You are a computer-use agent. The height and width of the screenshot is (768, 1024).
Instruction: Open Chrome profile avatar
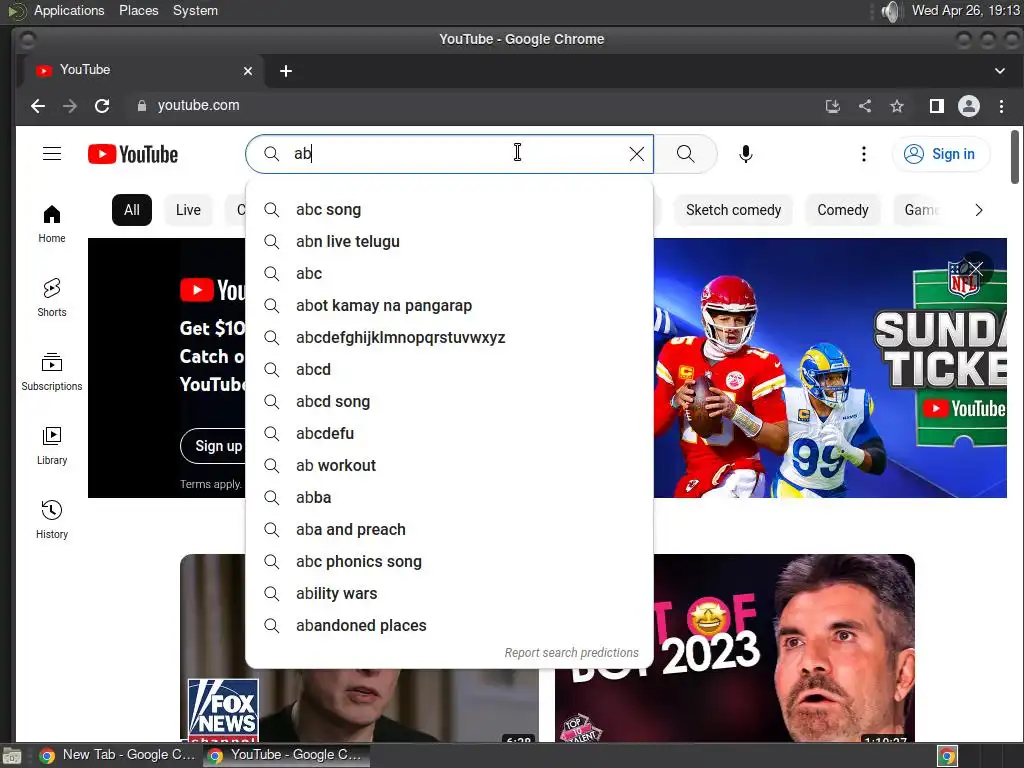pyautogui.click(x=968, y=106)
